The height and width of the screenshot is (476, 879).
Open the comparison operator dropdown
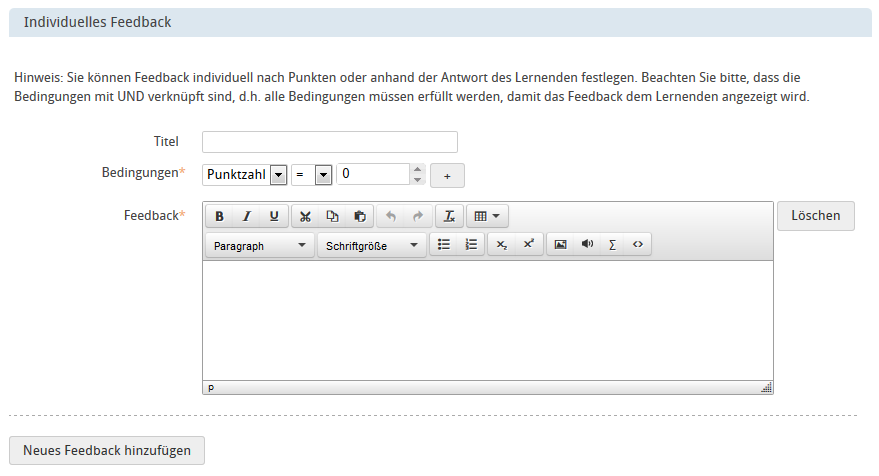coord(312,174)
